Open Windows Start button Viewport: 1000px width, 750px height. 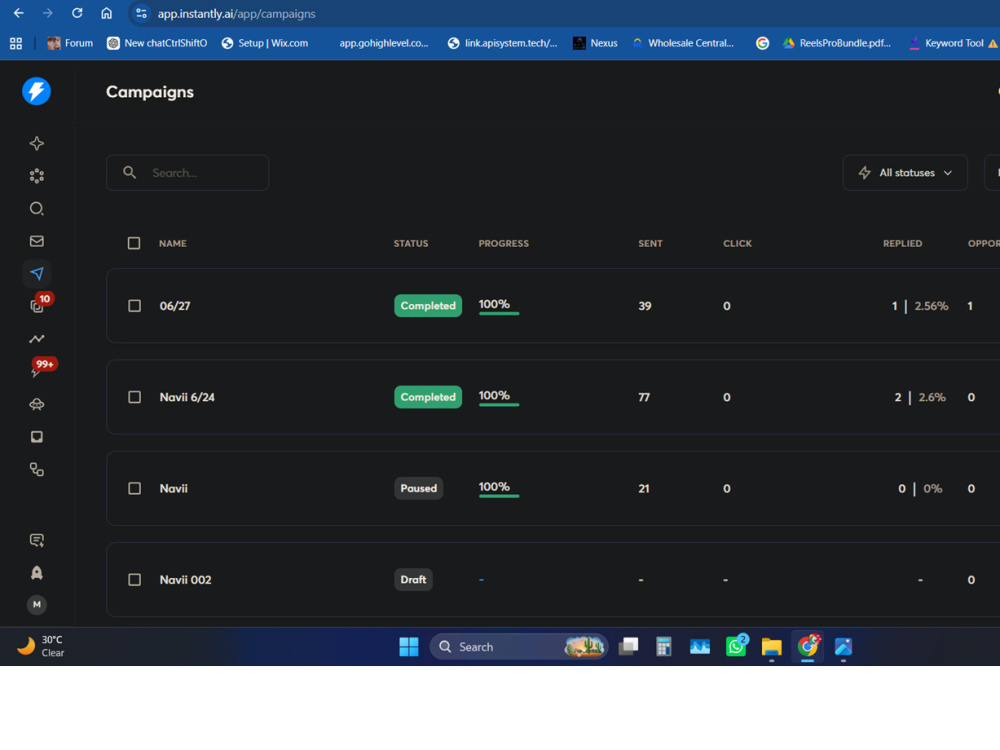[409, 647]
